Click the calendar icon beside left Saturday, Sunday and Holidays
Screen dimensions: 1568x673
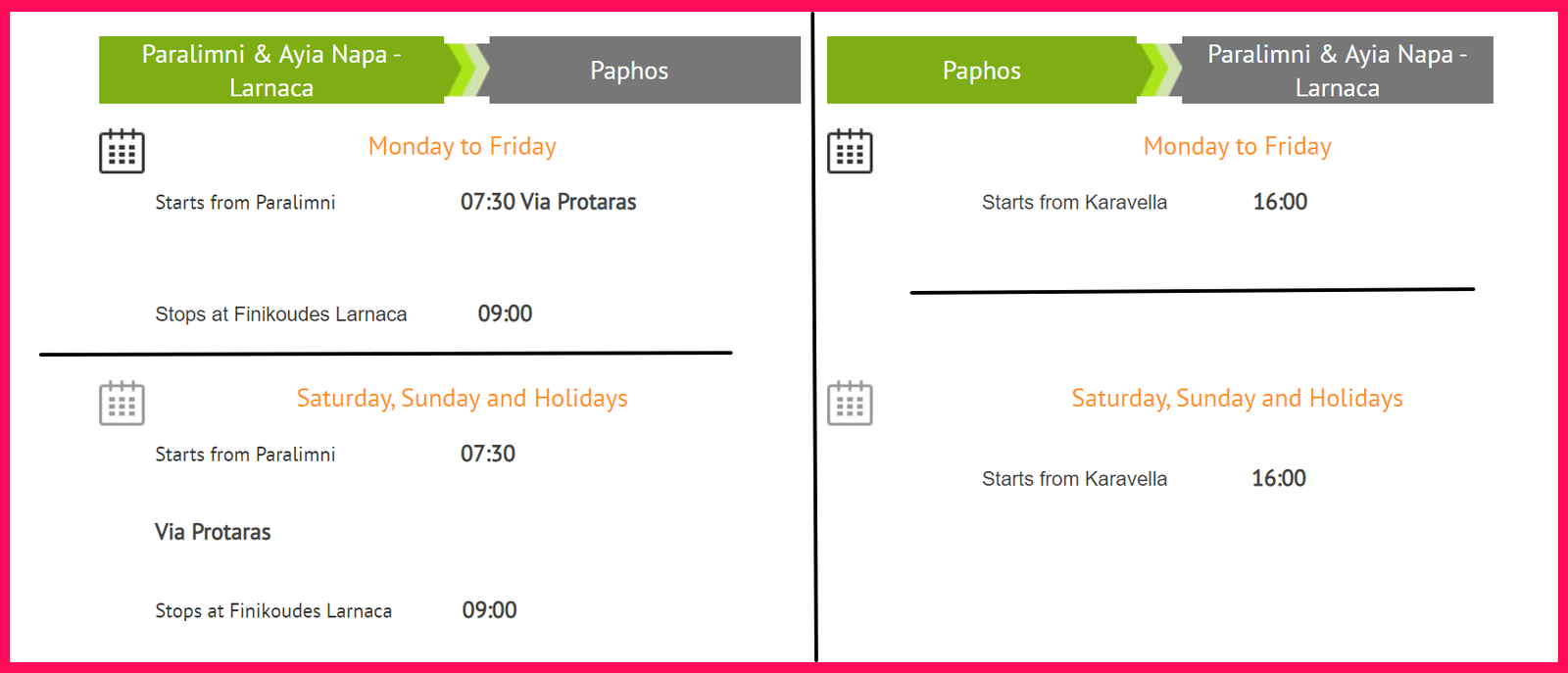pyautogui.click(x=122, y=403)
